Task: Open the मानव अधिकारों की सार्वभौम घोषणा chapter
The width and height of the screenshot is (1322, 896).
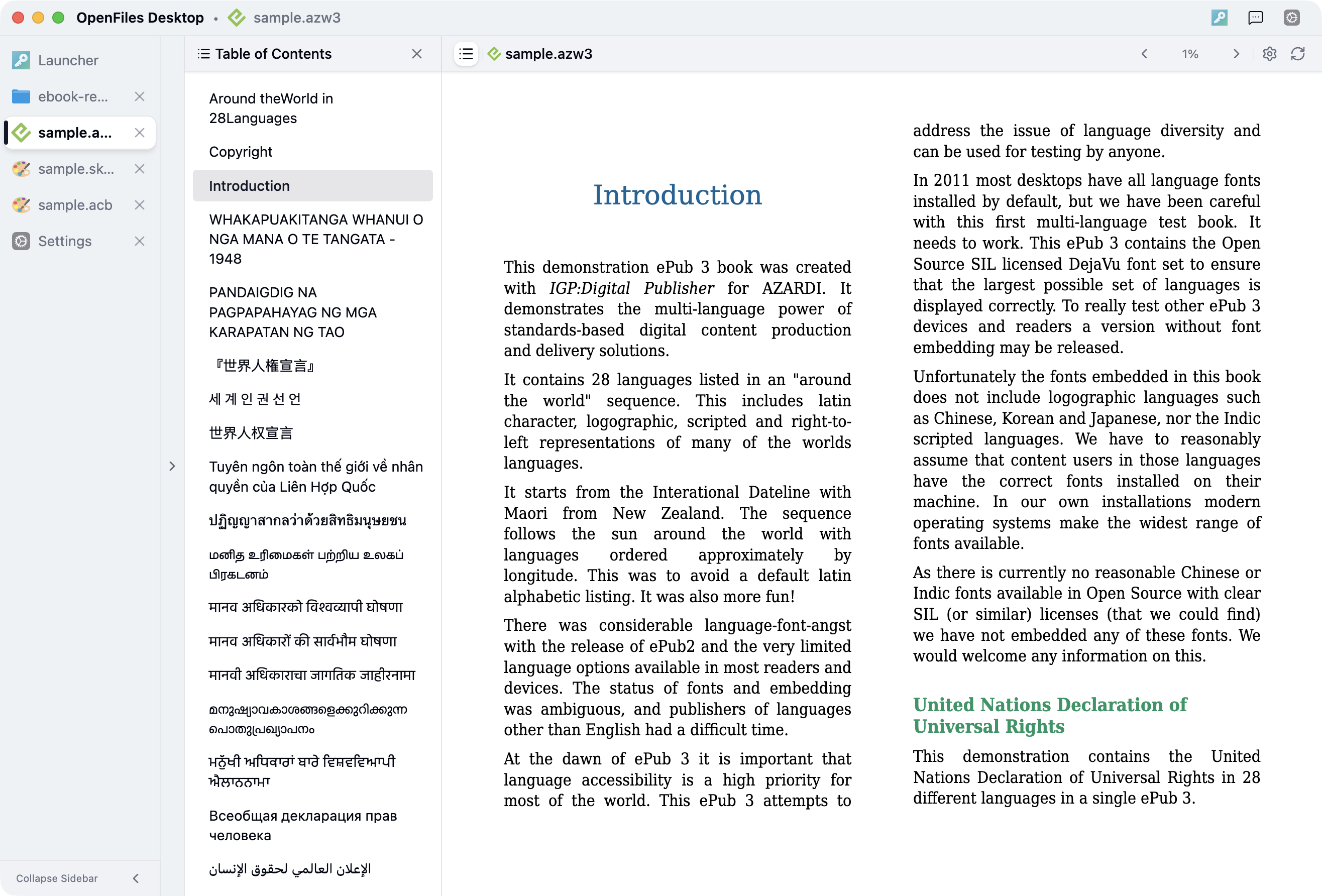Action: coord(313,641)
